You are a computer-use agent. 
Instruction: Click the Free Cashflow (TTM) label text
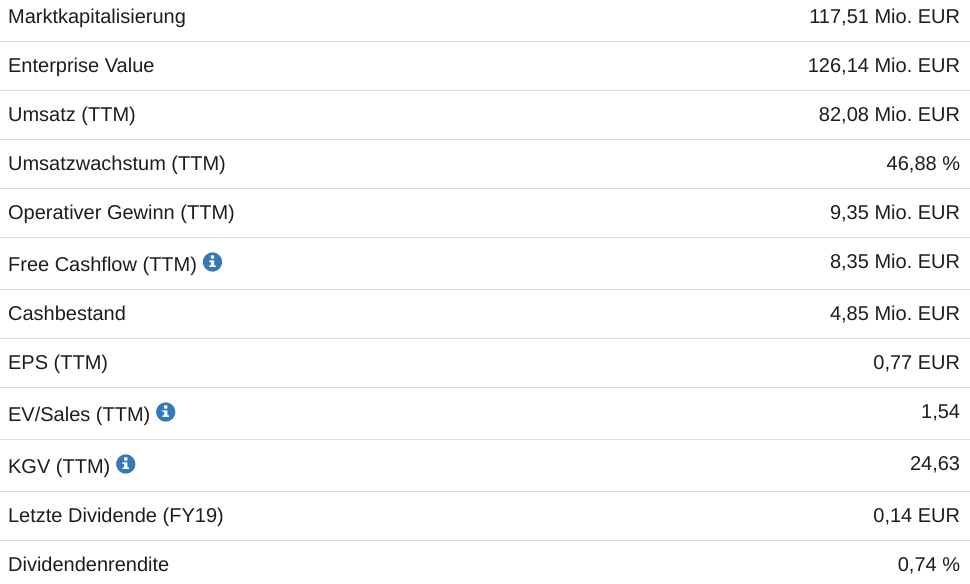102,265
